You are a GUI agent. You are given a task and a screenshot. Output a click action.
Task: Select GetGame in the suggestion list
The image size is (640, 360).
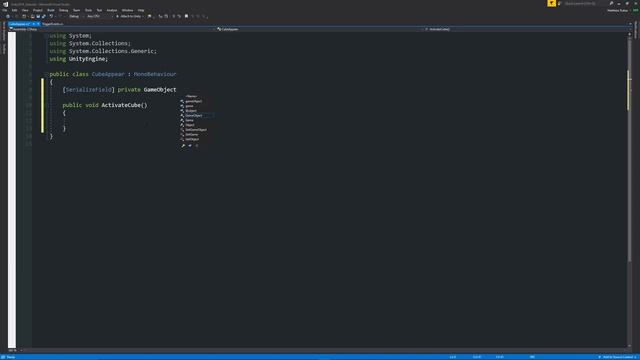pyautogui.click(x=191, y=135)
